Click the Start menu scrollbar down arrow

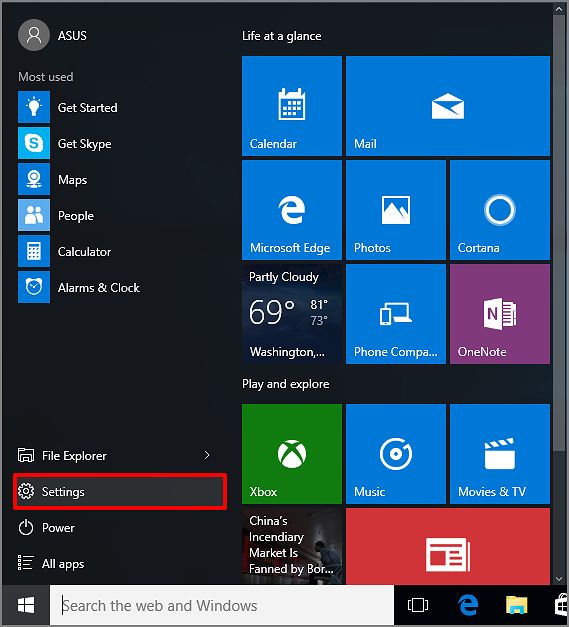point(559,579)
